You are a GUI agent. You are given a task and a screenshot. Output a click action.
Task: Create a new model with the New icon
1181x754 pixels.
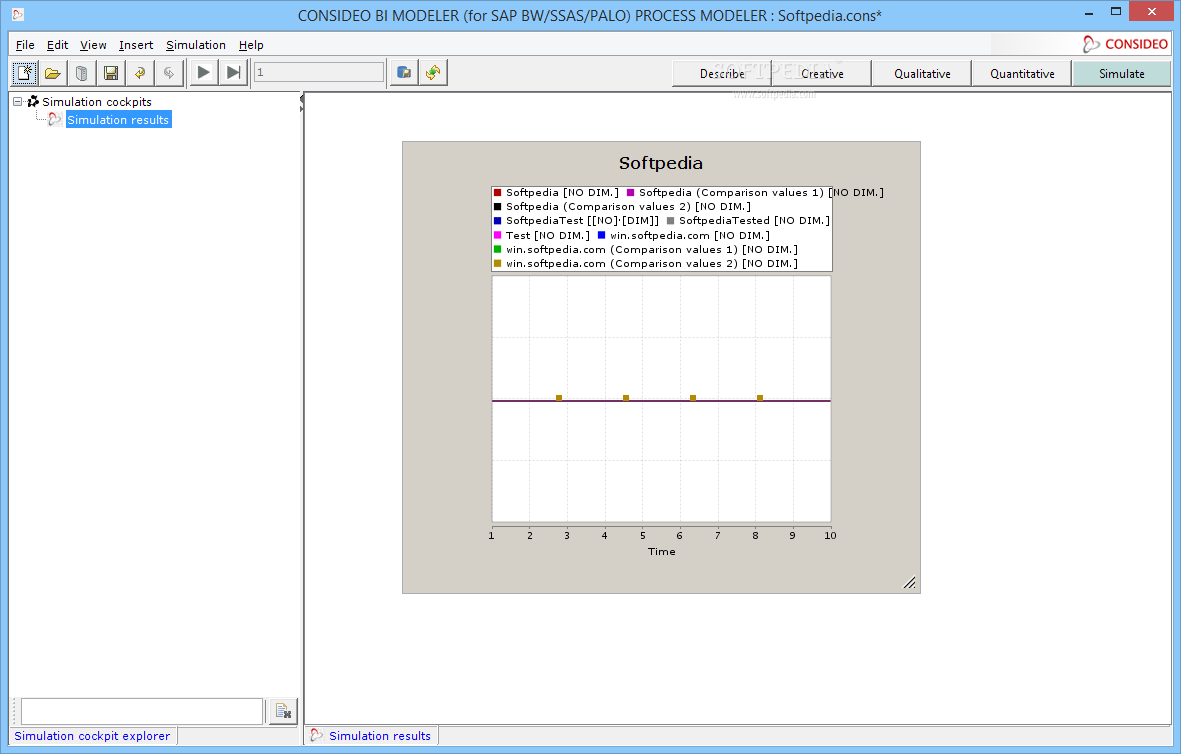tap(24, 73)
